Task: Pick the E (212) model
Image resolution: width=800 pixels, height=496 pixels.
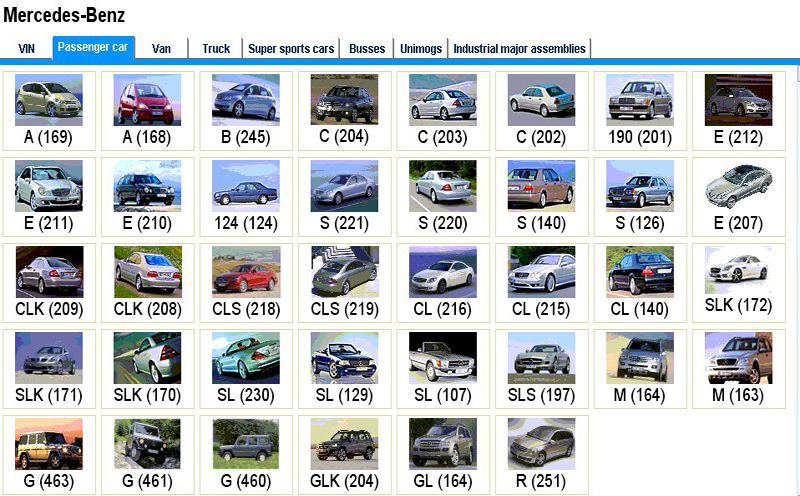Action: pos(738,111)
